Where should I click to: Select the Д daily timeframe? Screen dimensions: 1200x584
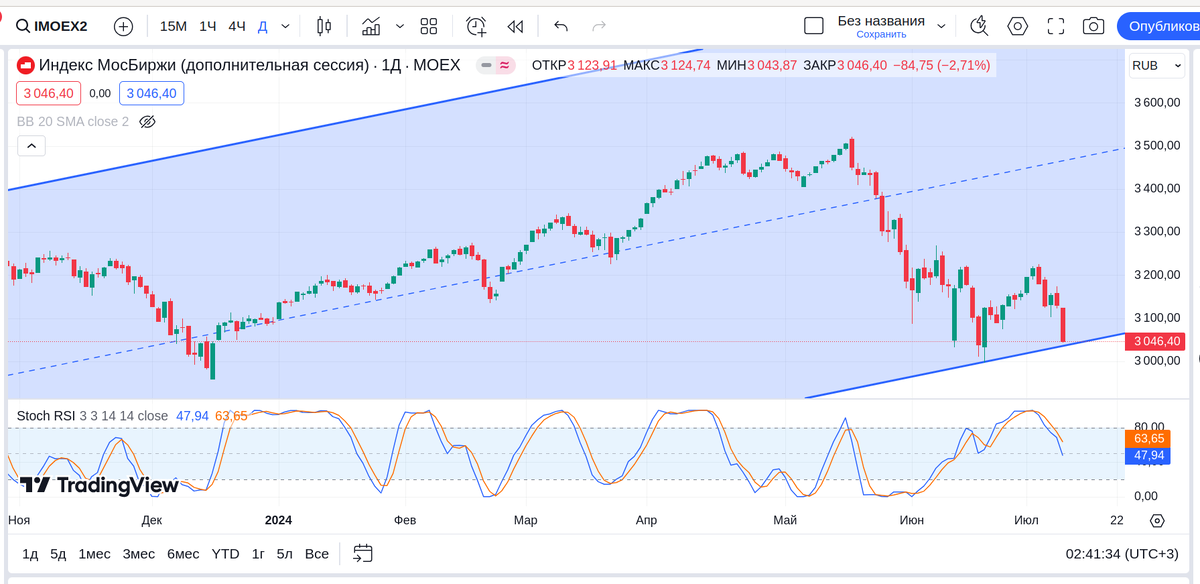click(x=262, y=26)
